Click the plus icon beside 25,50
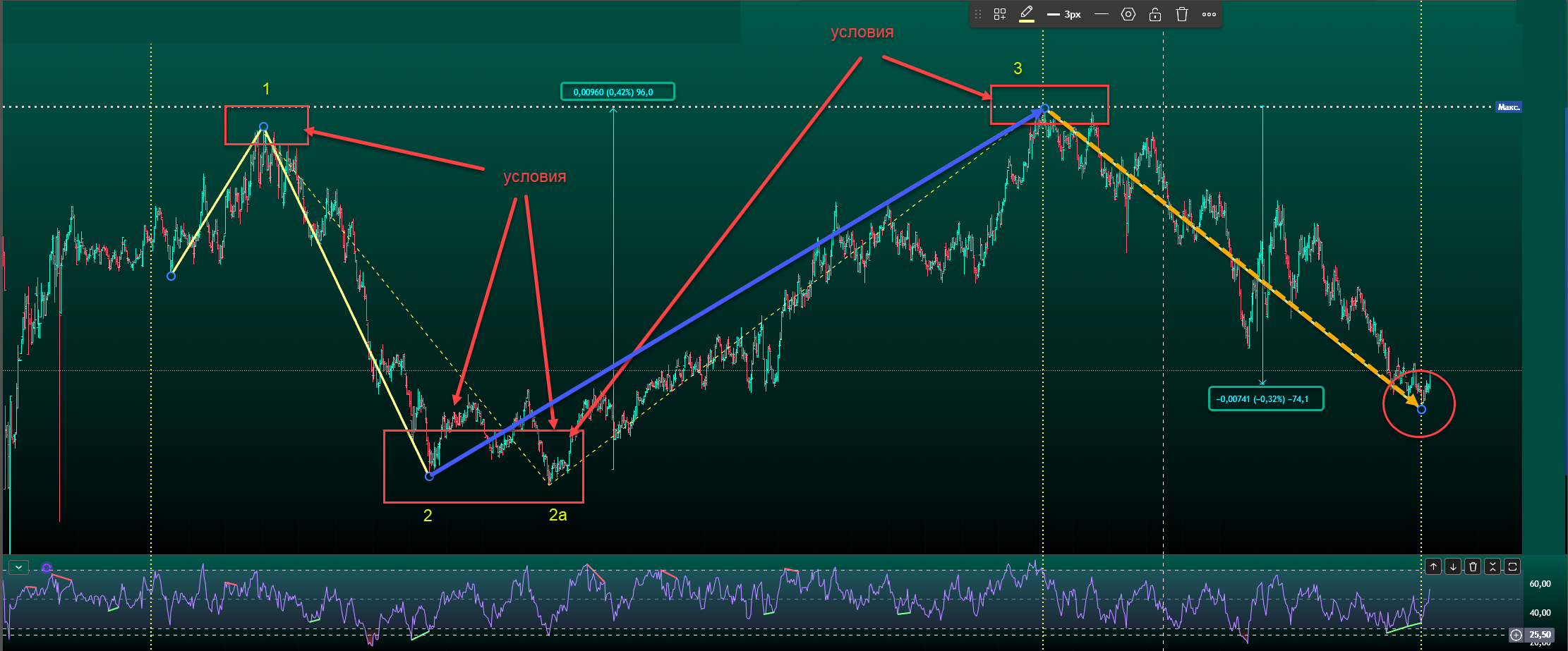 (x=1516, y=635)
